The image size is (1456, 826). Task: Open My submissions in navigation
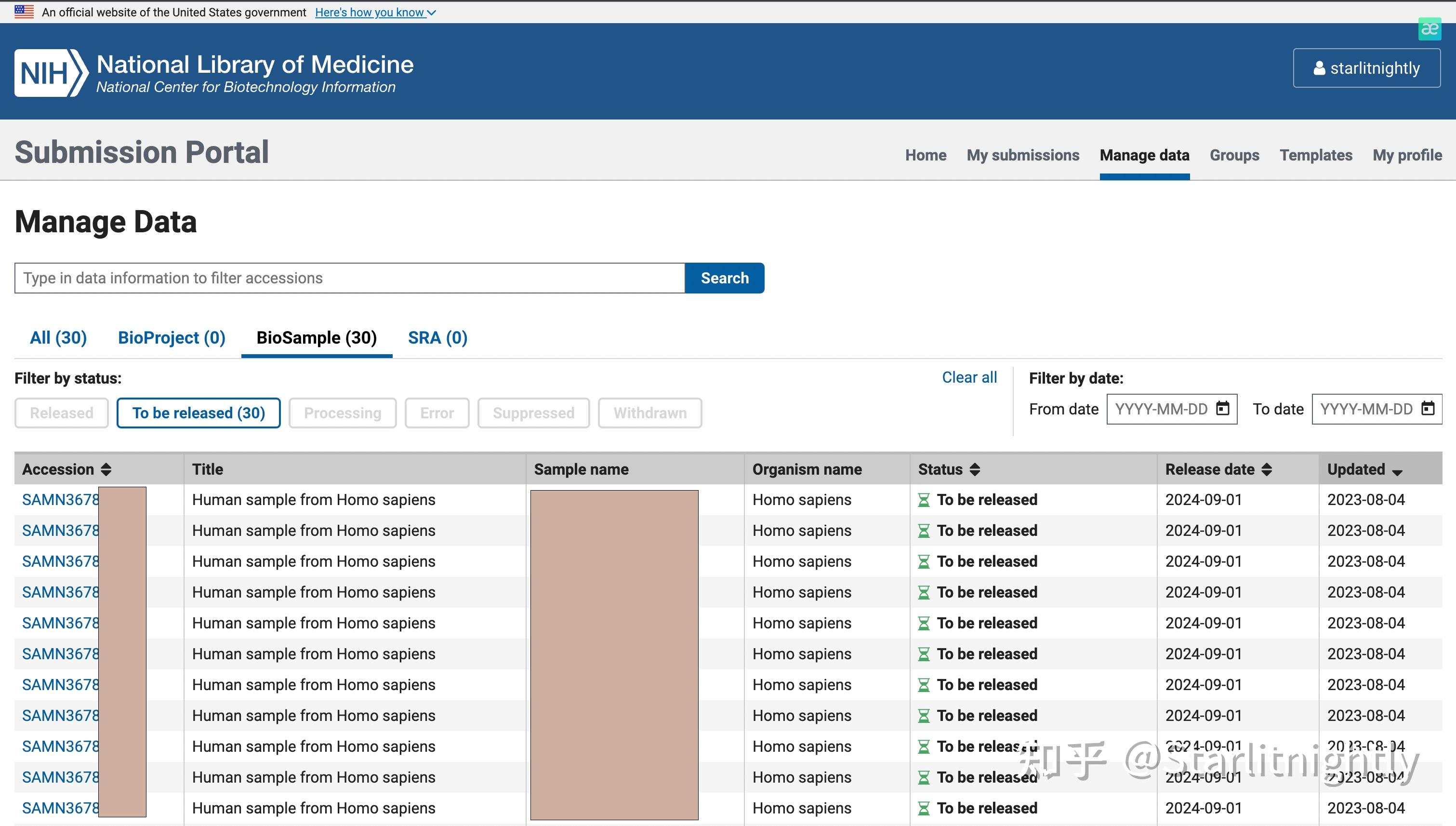tap(1023, 156)
